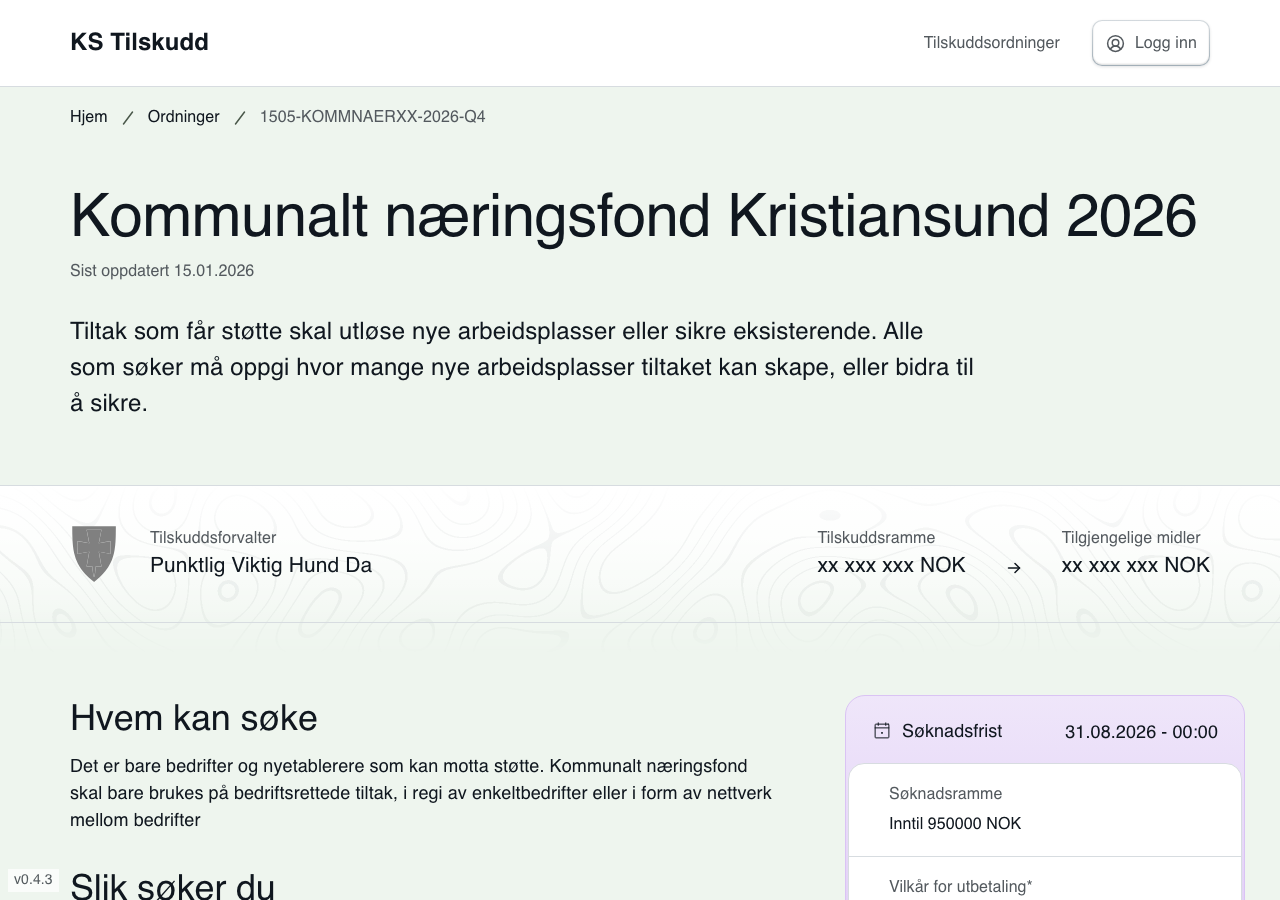
Task: Click the Kommunalt næringsfond Kristiansund 2026 title
Action: (633, 215)
